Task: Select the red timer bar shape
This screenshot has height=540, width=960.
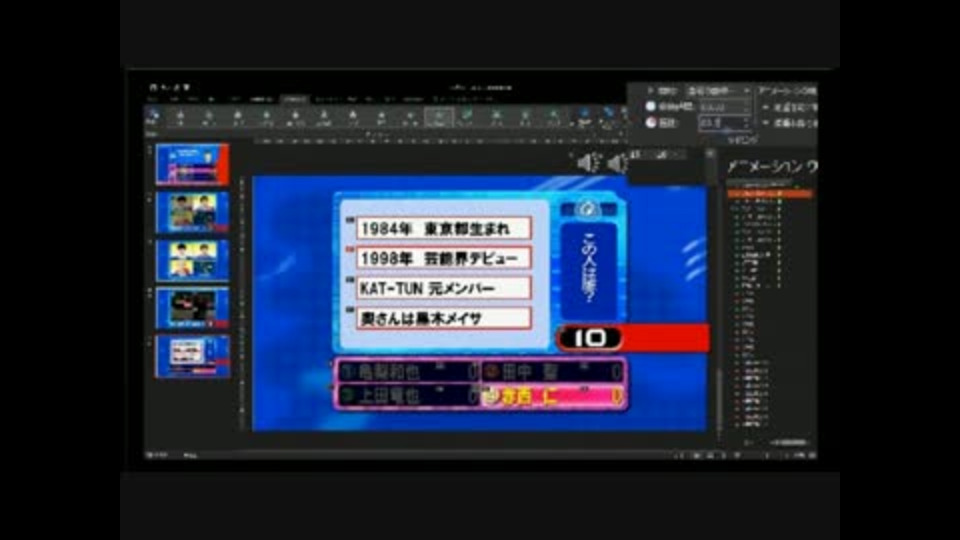Action: [x=666, y=338]
